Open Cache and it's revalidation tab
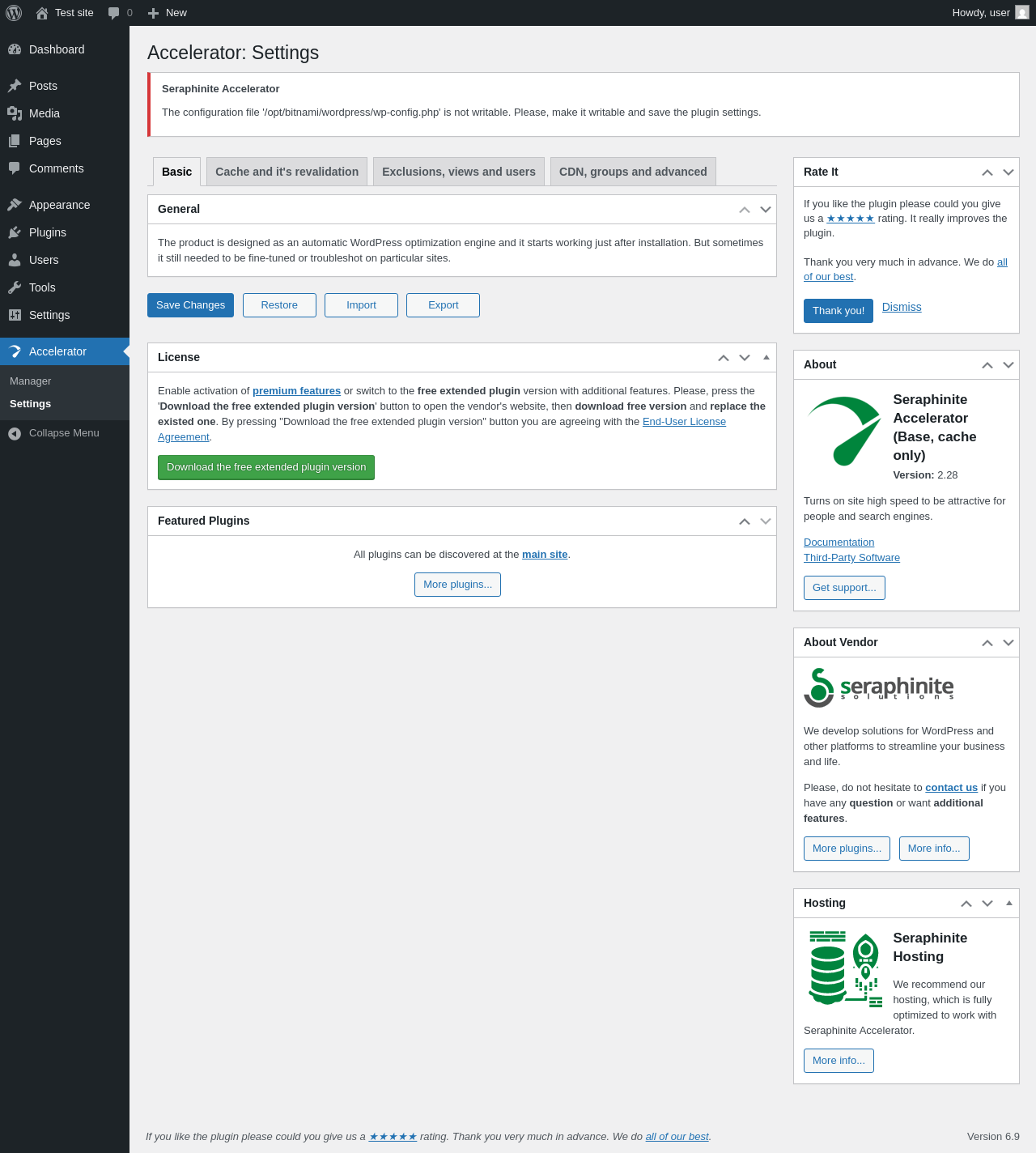1036x1153 pixels. coord(287,172)
